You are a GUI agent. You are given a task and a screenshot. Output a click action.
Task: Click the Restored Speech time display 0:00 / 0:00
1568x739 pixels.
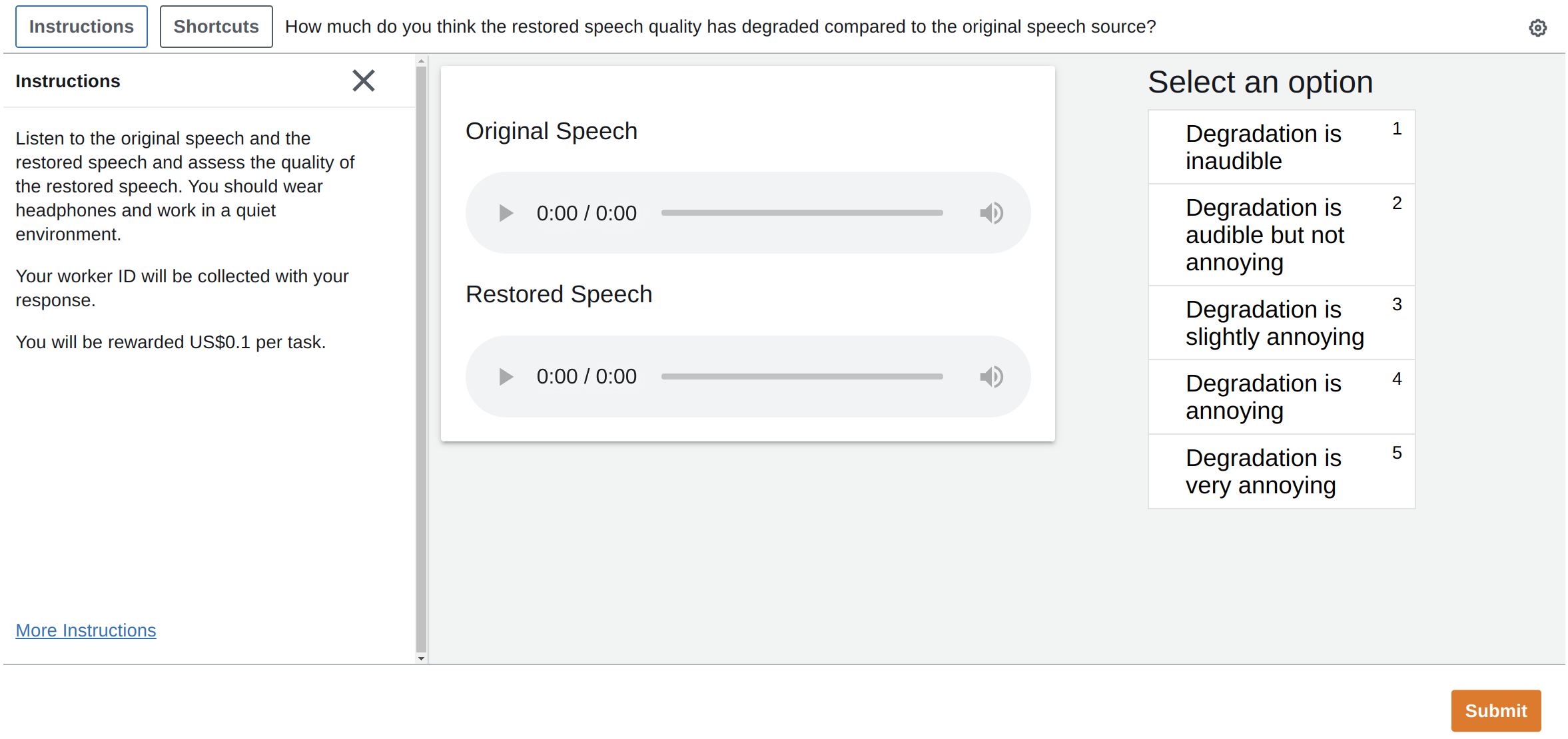(587, 377)
